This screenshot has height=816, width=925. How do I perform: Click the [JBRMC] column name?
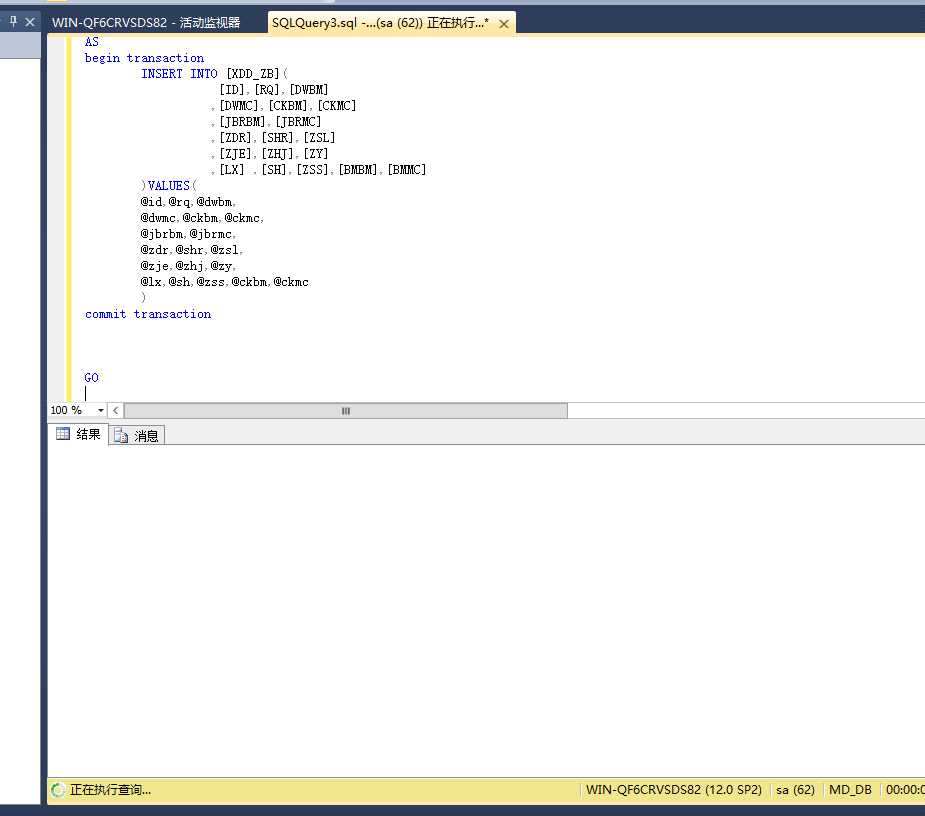click(299, 122)
